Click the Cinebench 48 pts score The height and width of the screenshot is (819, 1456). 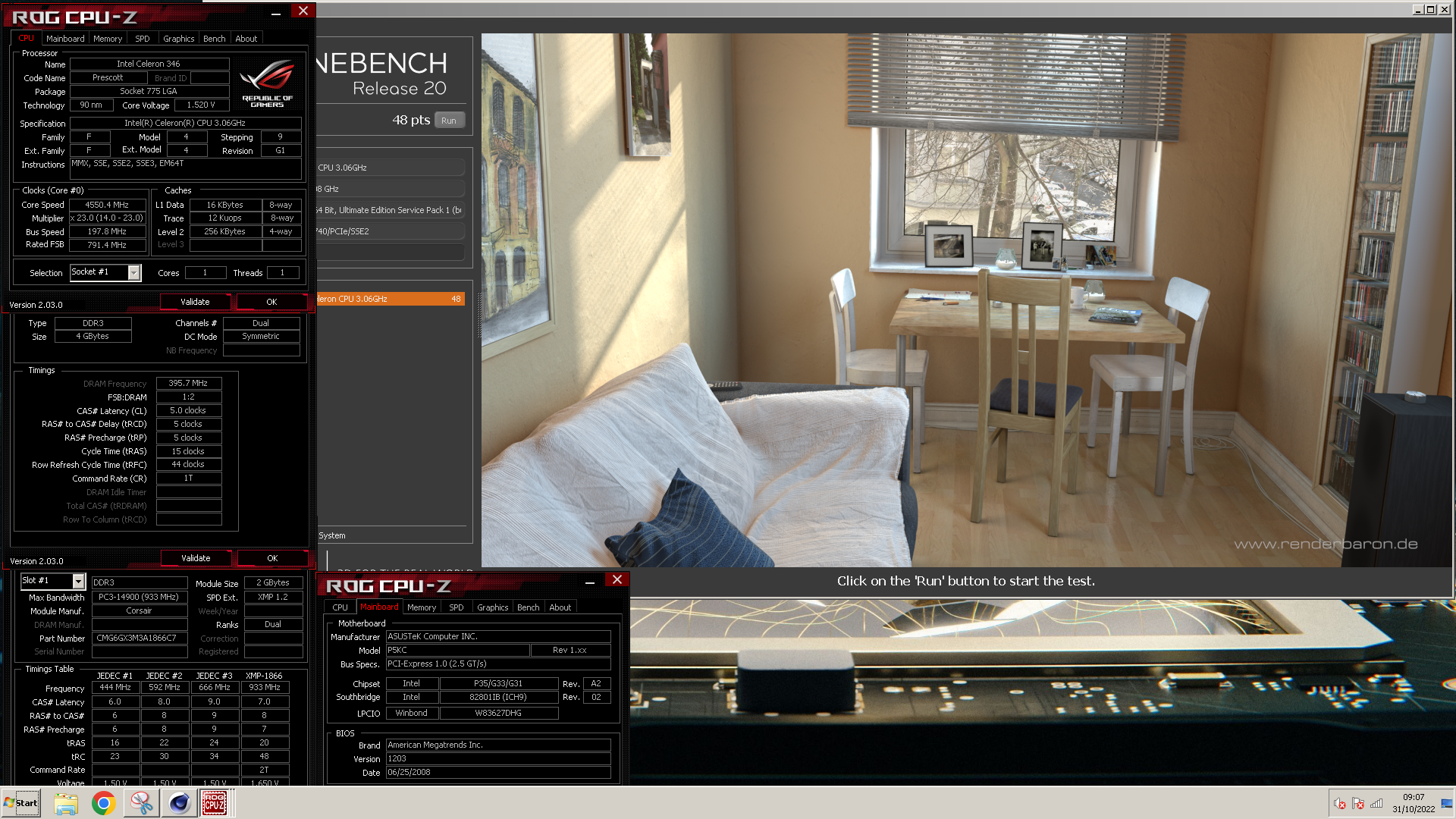point(411,120)
